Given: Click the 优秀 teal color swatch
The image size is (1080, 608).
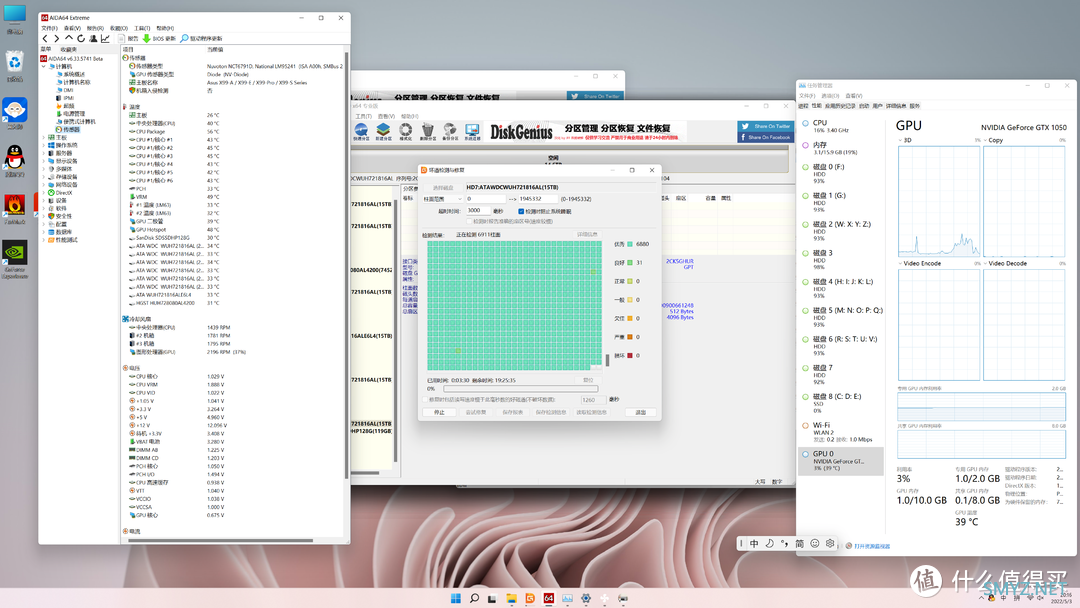Looking at the screenshot, I should (630, 244).
